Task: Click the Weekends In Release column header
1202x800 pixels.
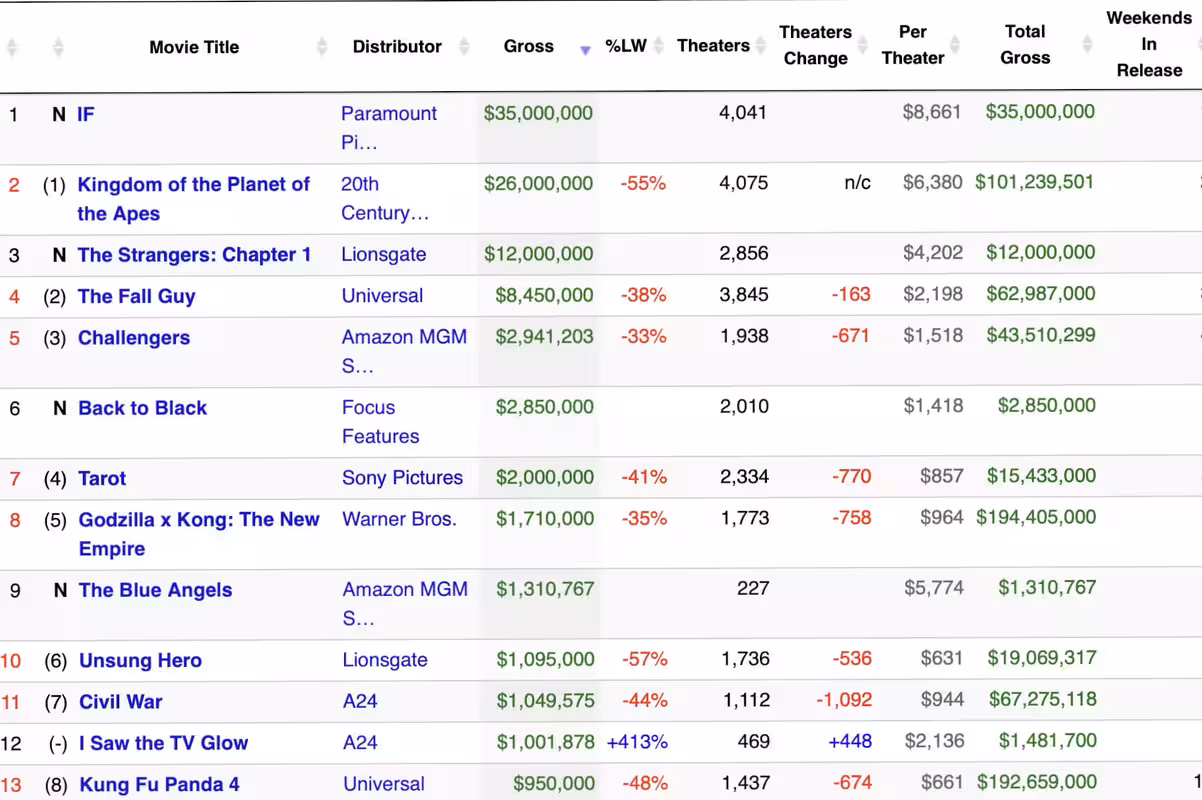Action: [1149, 44]
